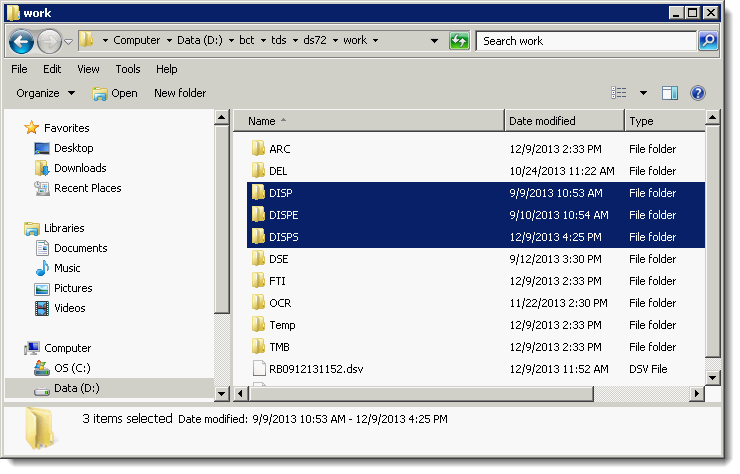Click the address bar folder icon
The height and width of the screenshot is (474, 740).
86,40
